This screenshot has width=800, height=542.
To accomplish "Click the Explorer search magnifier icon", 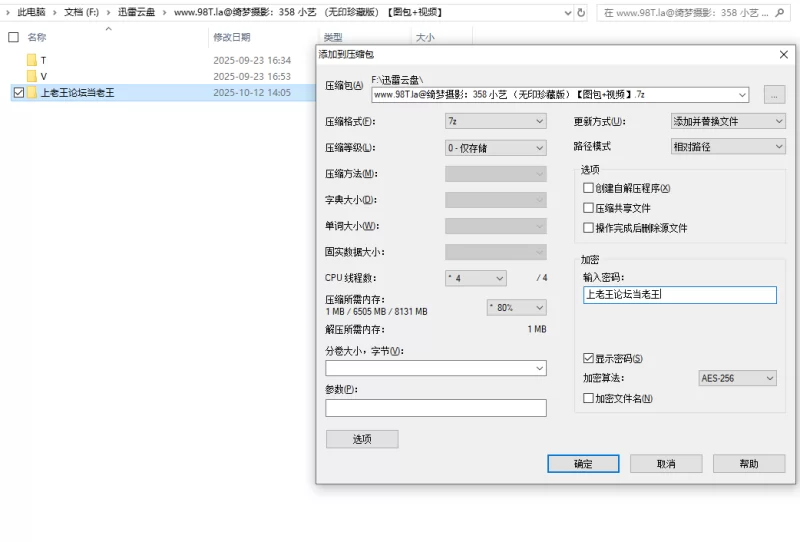I will 786,13.
